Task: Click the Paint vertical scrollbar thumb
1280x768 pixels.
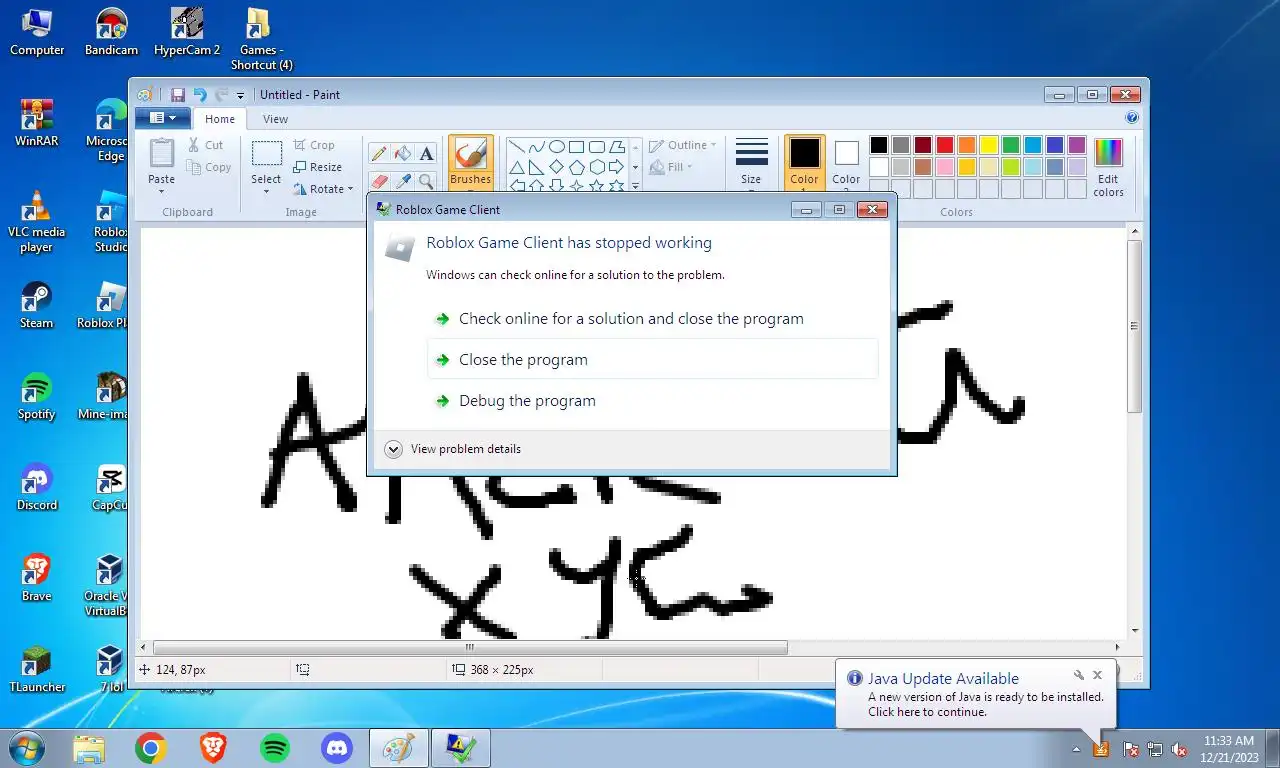Action: 1134,326
